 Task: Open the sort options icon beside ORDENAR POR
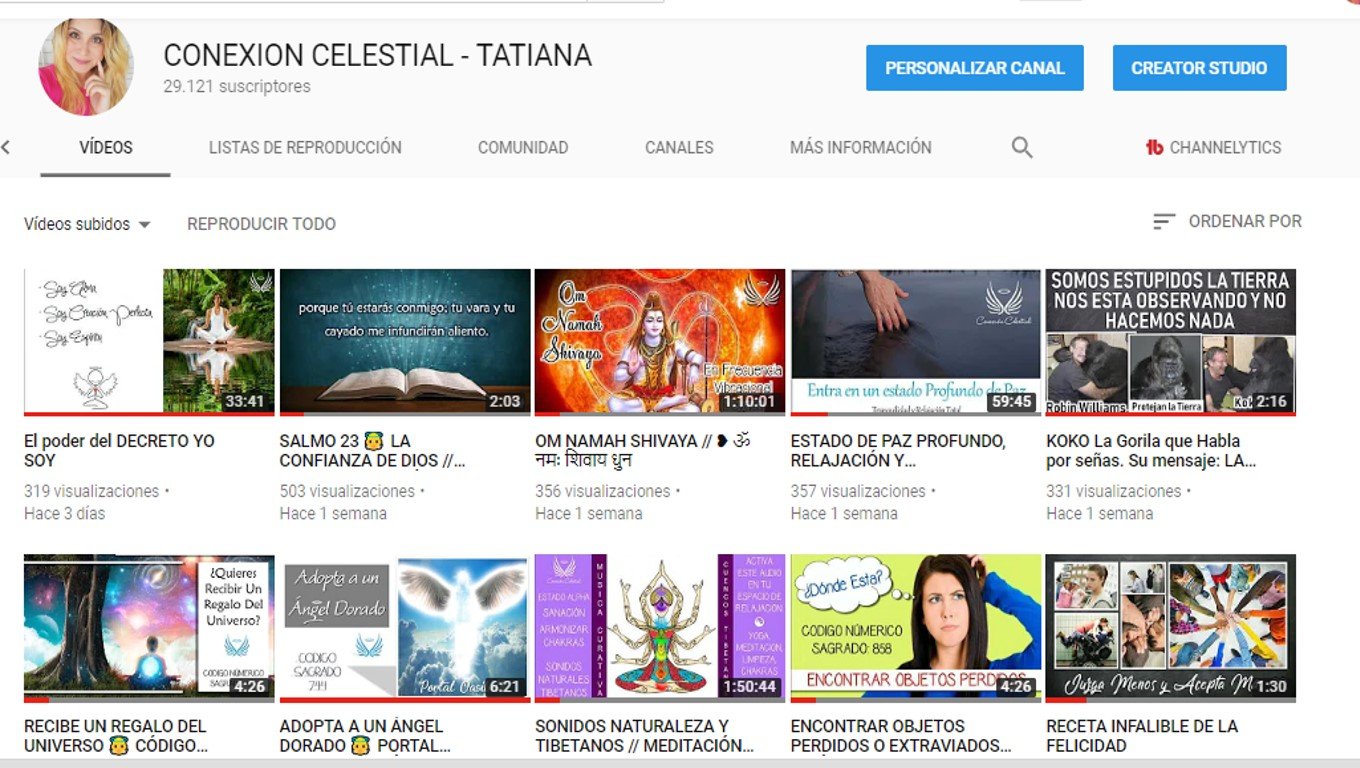coord(1163,222)
